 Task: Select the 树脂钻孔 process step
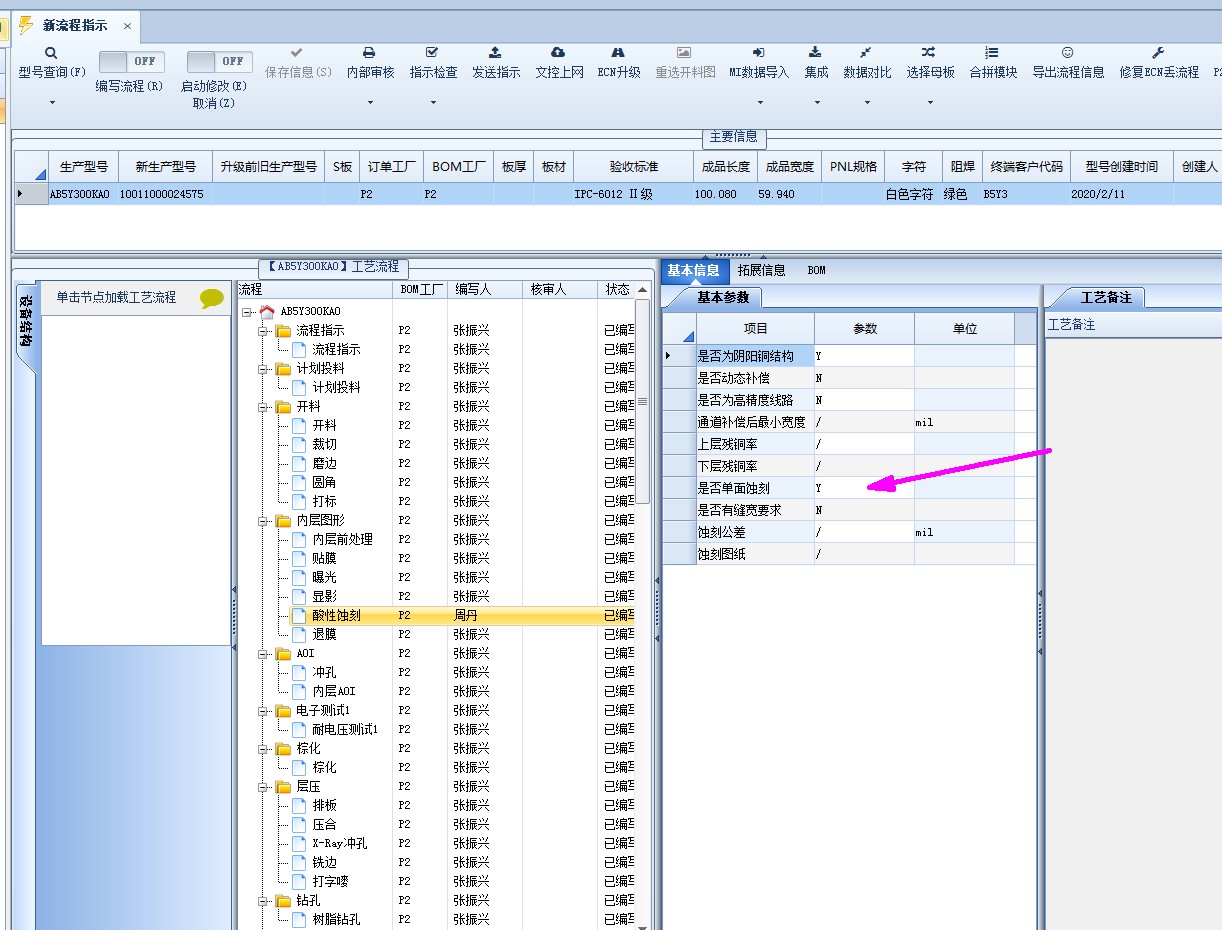point(336,920)
